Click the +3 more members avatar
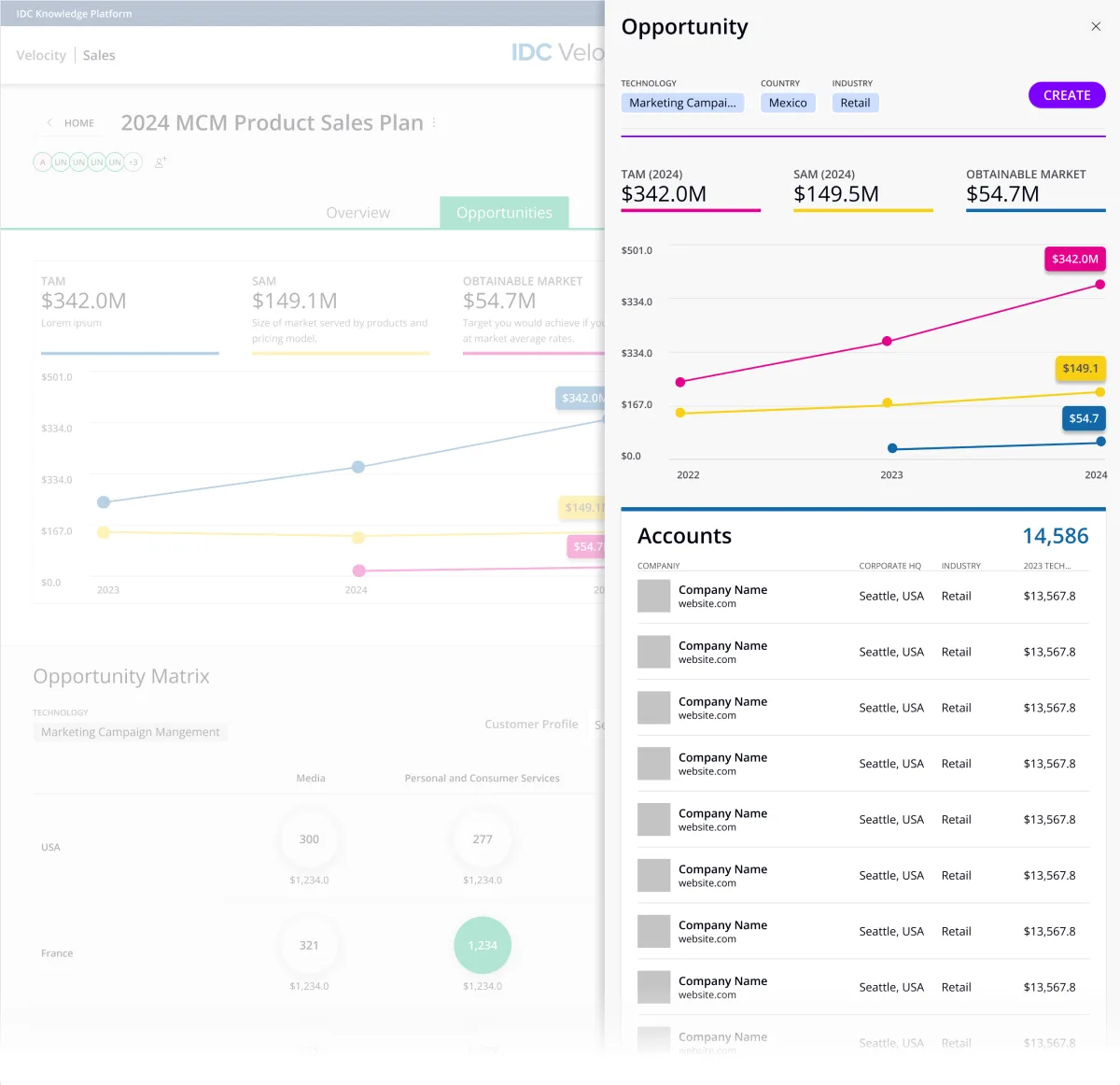The image size is (1120, 1085). pos(133,162)
